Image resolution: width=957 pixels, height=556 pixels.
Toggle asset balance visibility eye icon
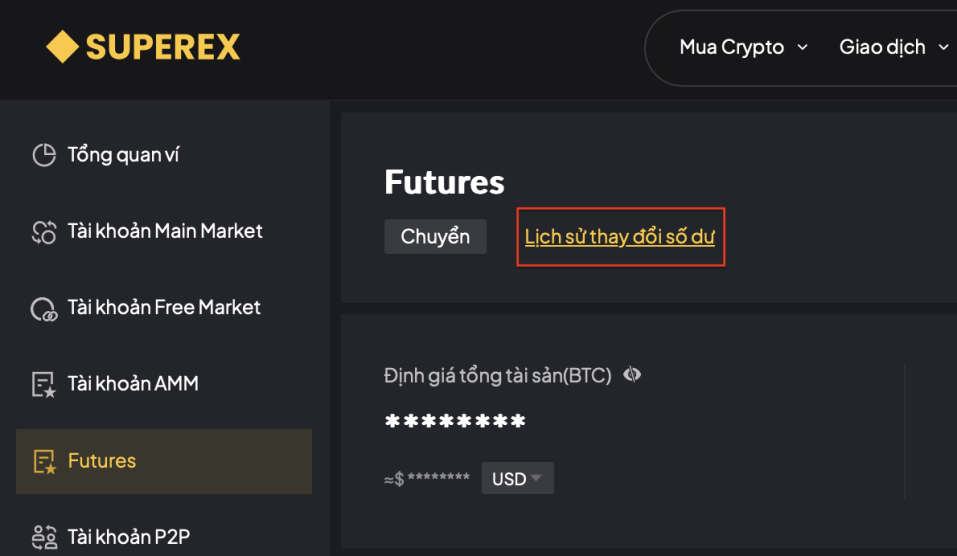tap(632, 374)
